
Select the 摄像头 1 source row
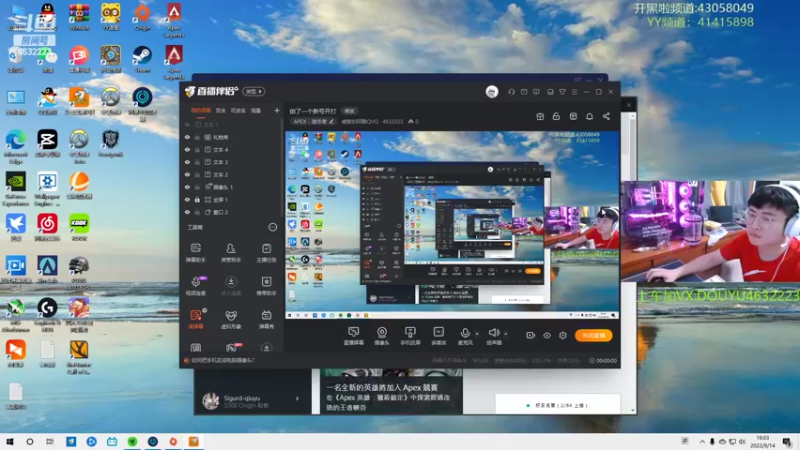point(231,187)
